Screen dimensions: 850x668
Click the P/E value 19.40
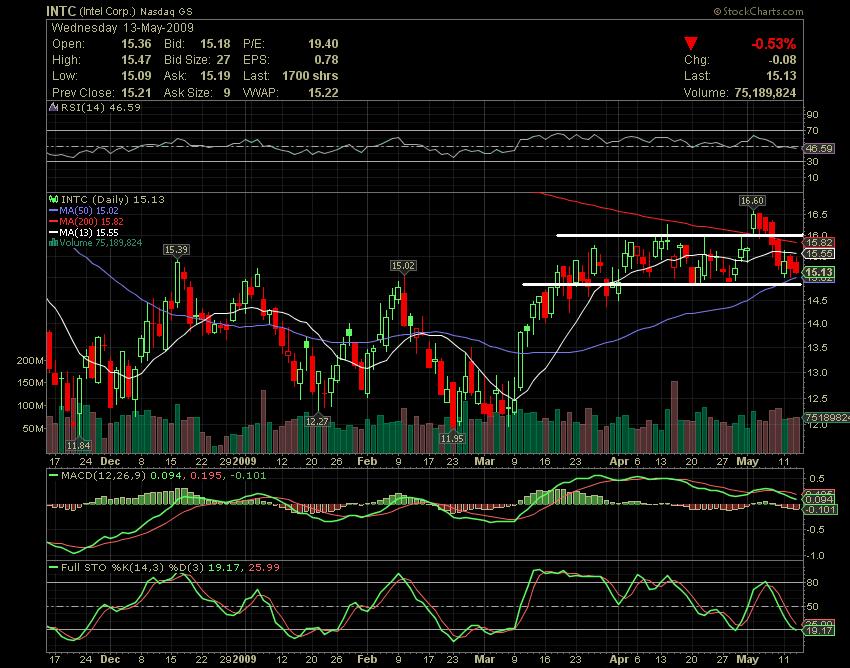click(323, 43)
